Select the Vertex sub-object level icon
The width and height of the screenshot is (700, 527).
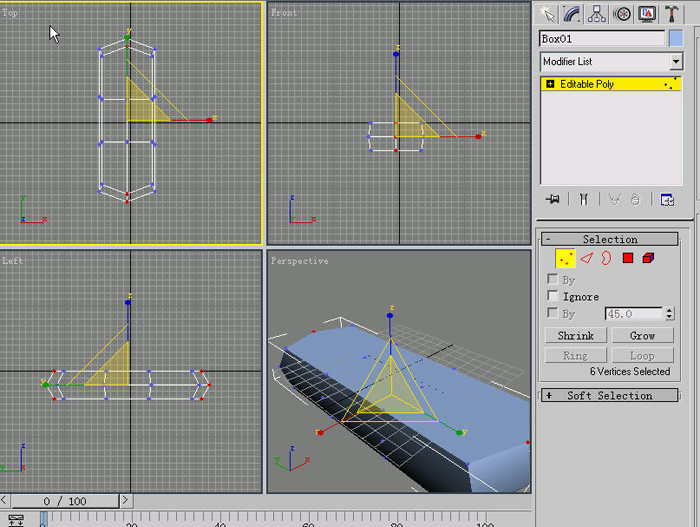565,258
